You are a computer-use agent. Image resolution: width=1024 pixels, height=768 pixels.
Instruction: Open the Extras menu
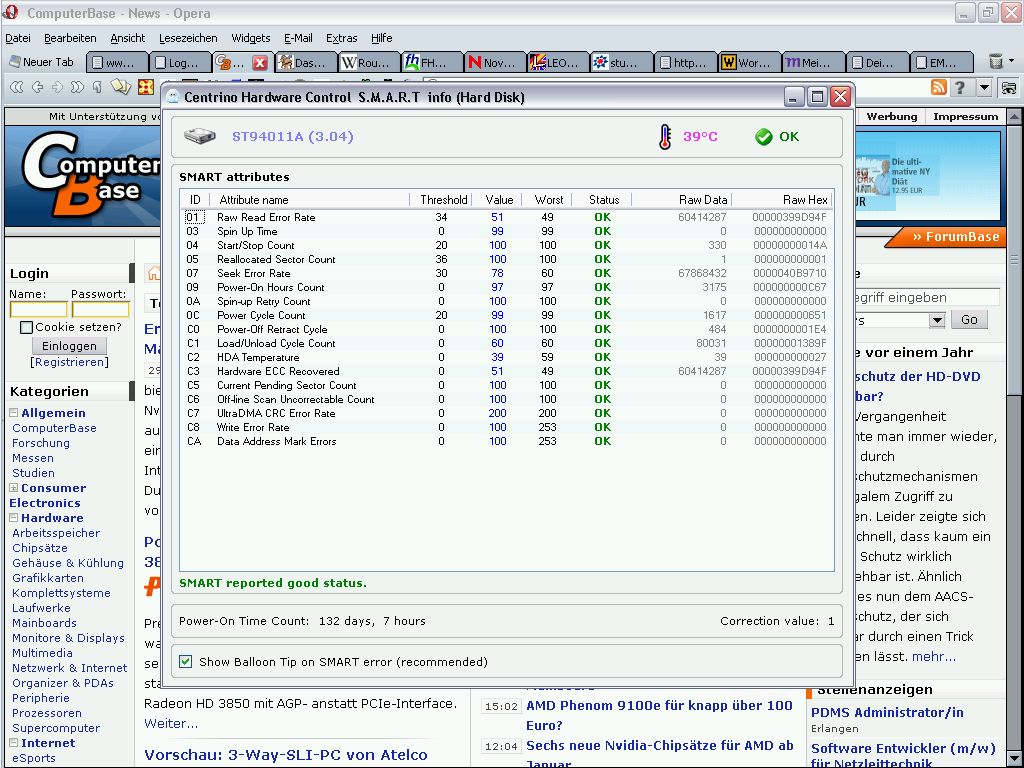click(x=342, y=38)
